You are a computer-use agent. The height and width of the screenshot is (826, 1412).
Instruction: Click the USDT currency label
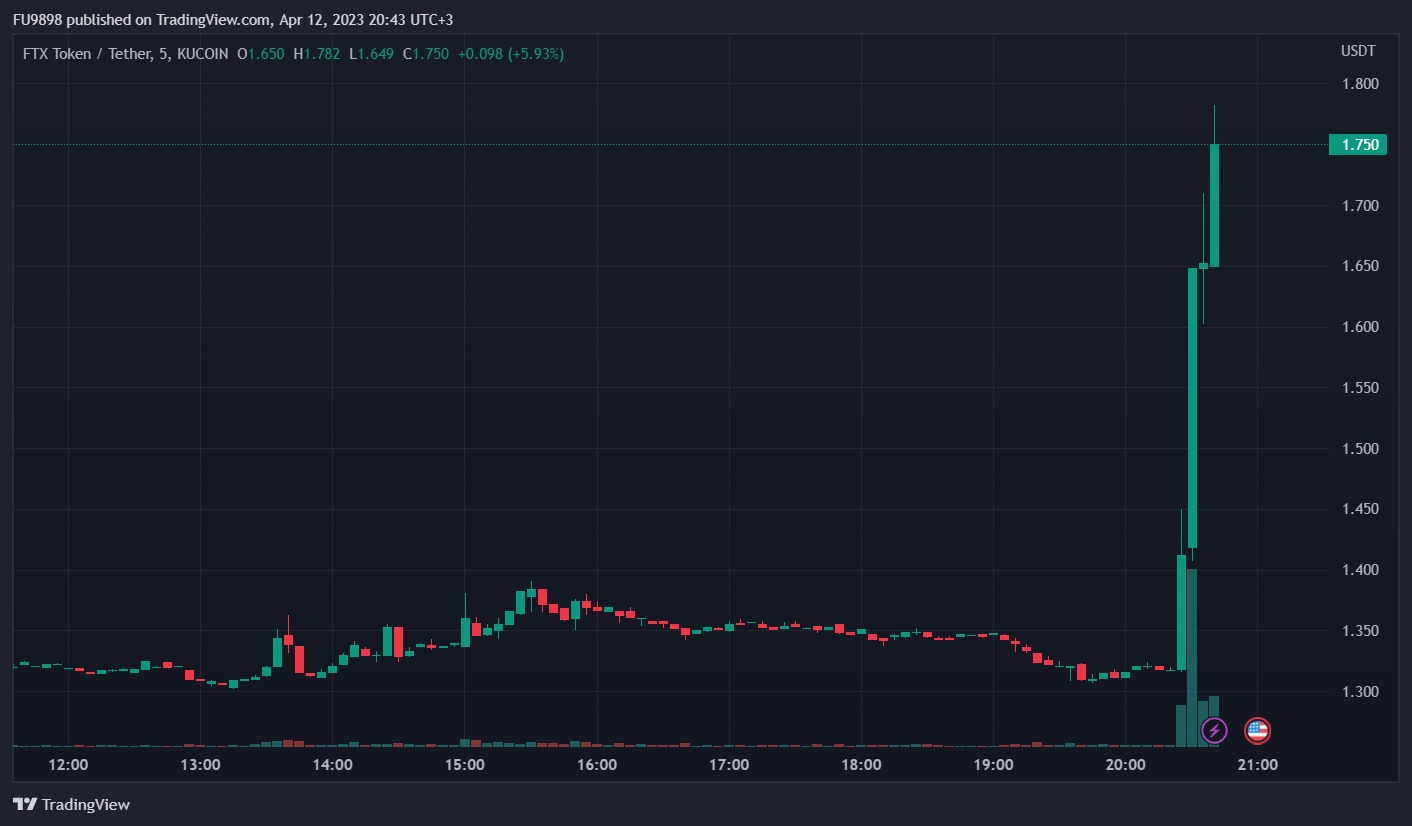tap(1358, 51)
